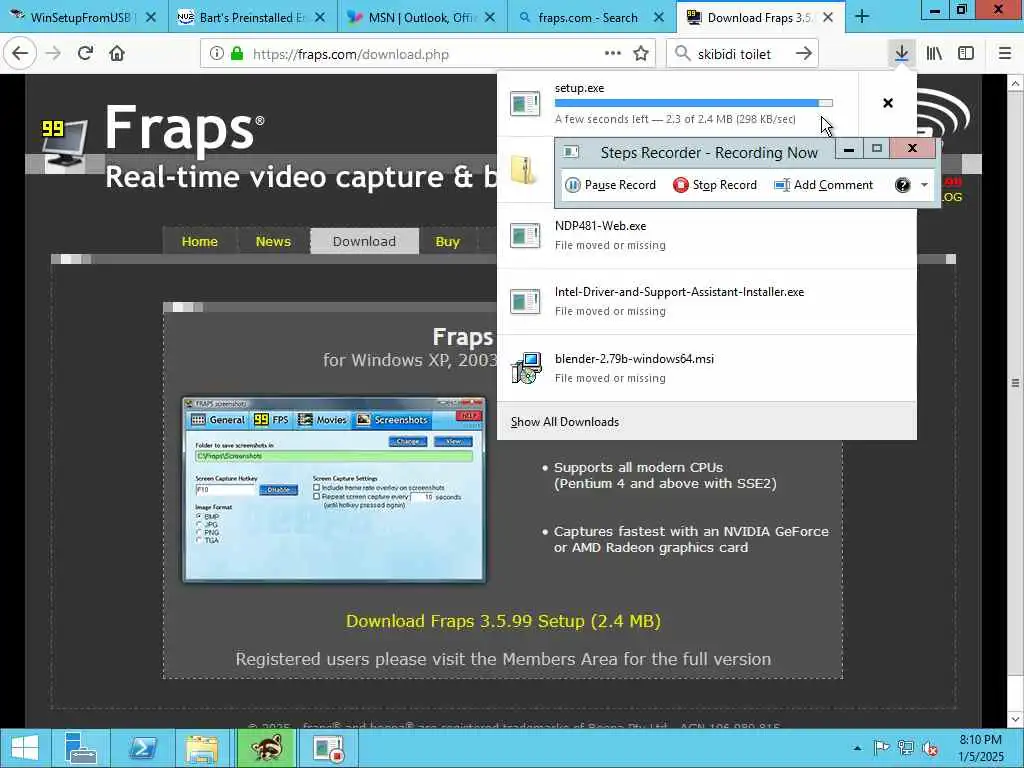This screenshot has height=768, width=1024.
Task: Close the MSN Outlook tab
Action: pos(490,18)
